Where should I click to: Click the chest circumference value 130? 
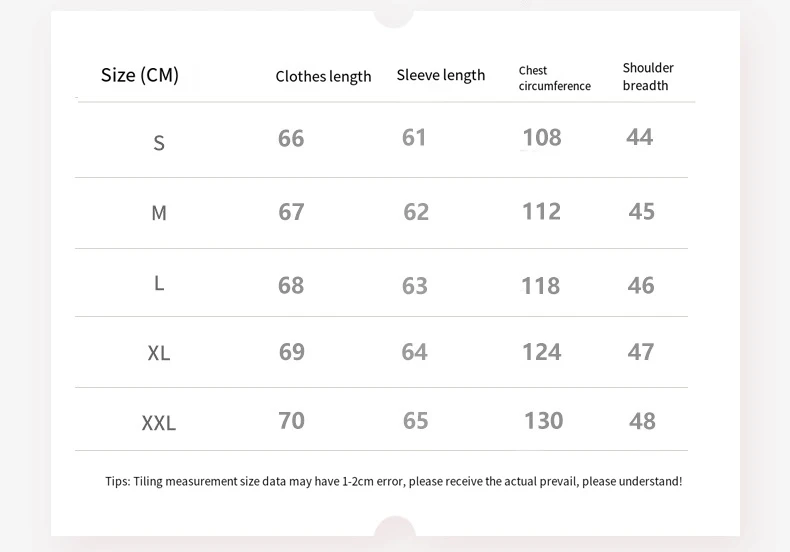pos(543,421)
